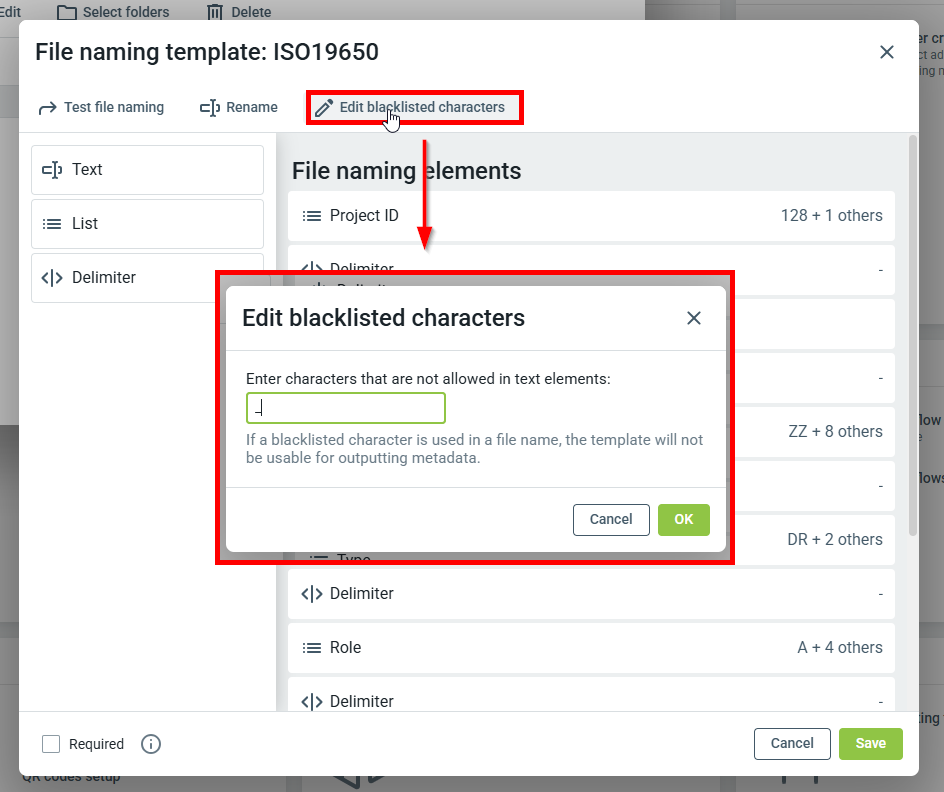The width and height of the screenshot is (944, 792).
Task: Click the Edit blacklisted characters pencil icon
Action: [x=323, y=108]
